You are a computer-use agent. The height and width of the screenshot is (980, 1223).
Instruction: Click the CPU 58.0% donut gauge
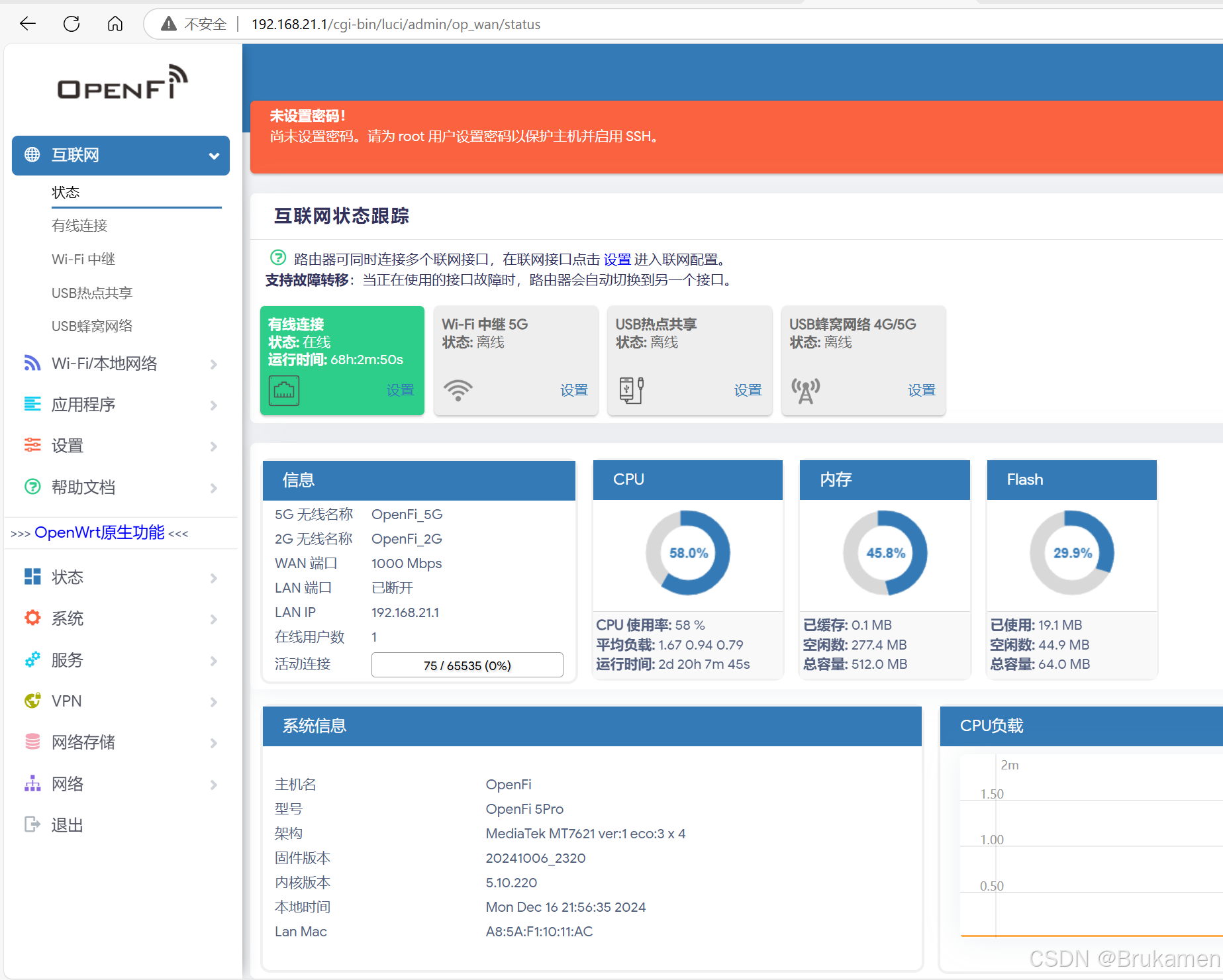688,552
